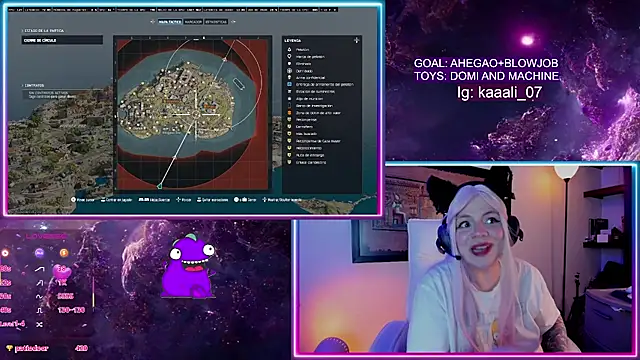640x360 pixels.
Task: Select the Arma confidencial legend icon
Action: pyautogui.click(x=289, y=78)
